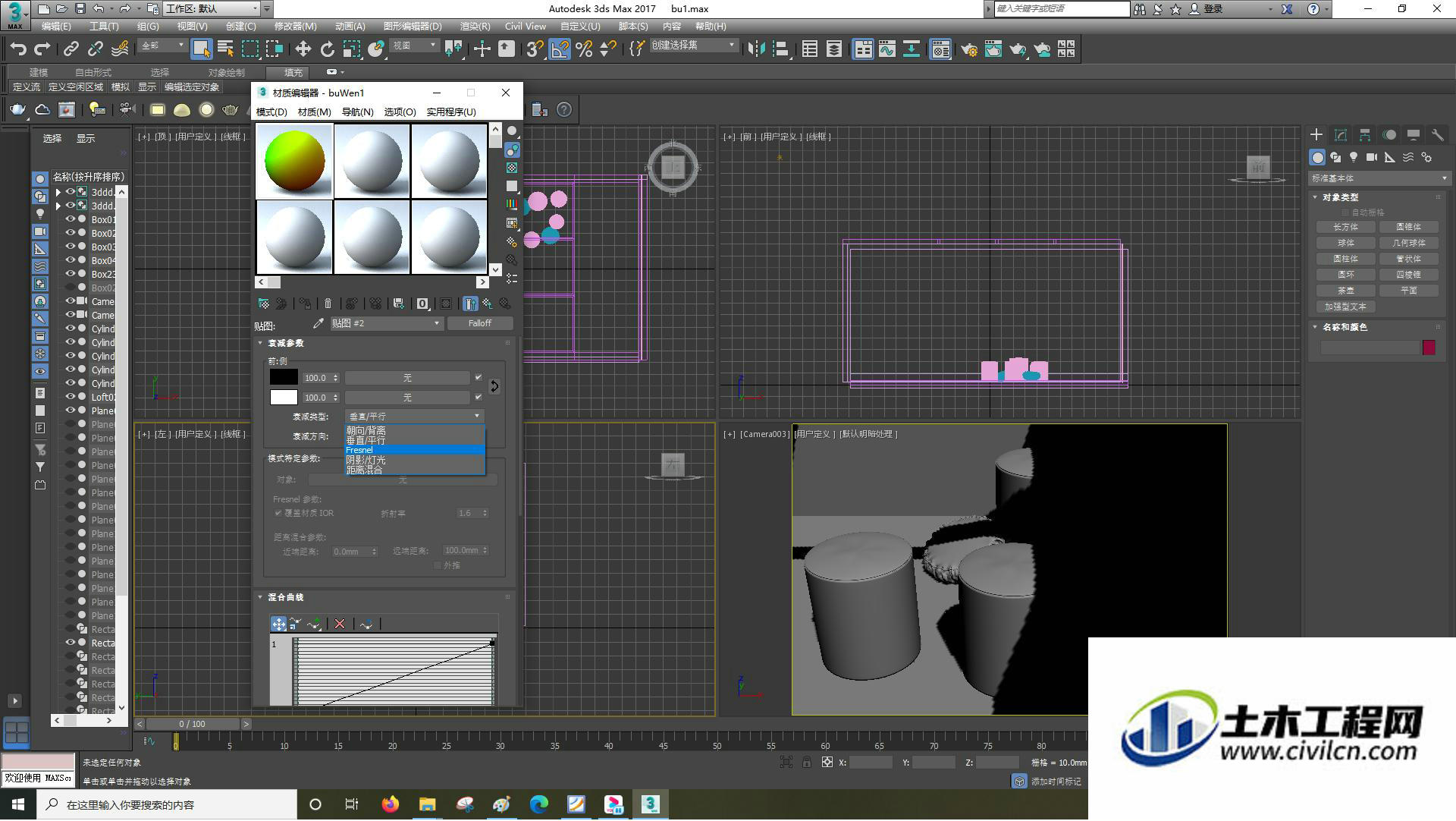
Task: Click the black falloff color swatch
Action: 284,377
